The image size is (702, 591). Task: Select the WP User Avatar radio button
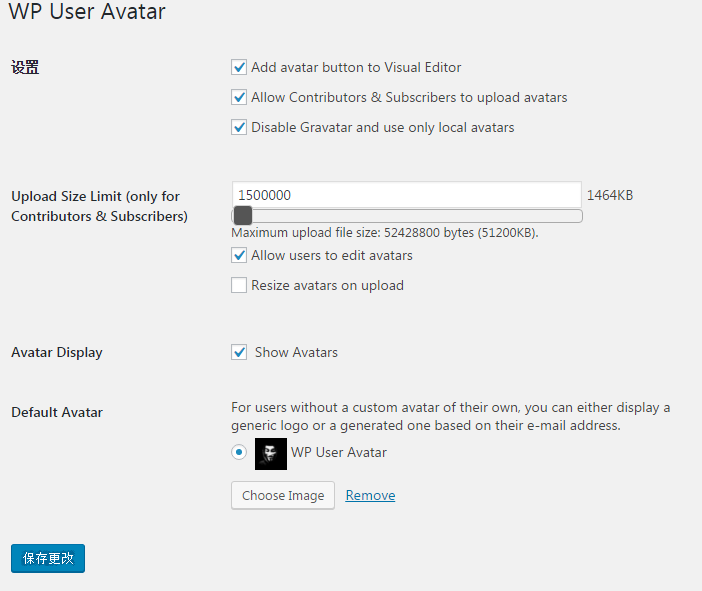[239, 453]
